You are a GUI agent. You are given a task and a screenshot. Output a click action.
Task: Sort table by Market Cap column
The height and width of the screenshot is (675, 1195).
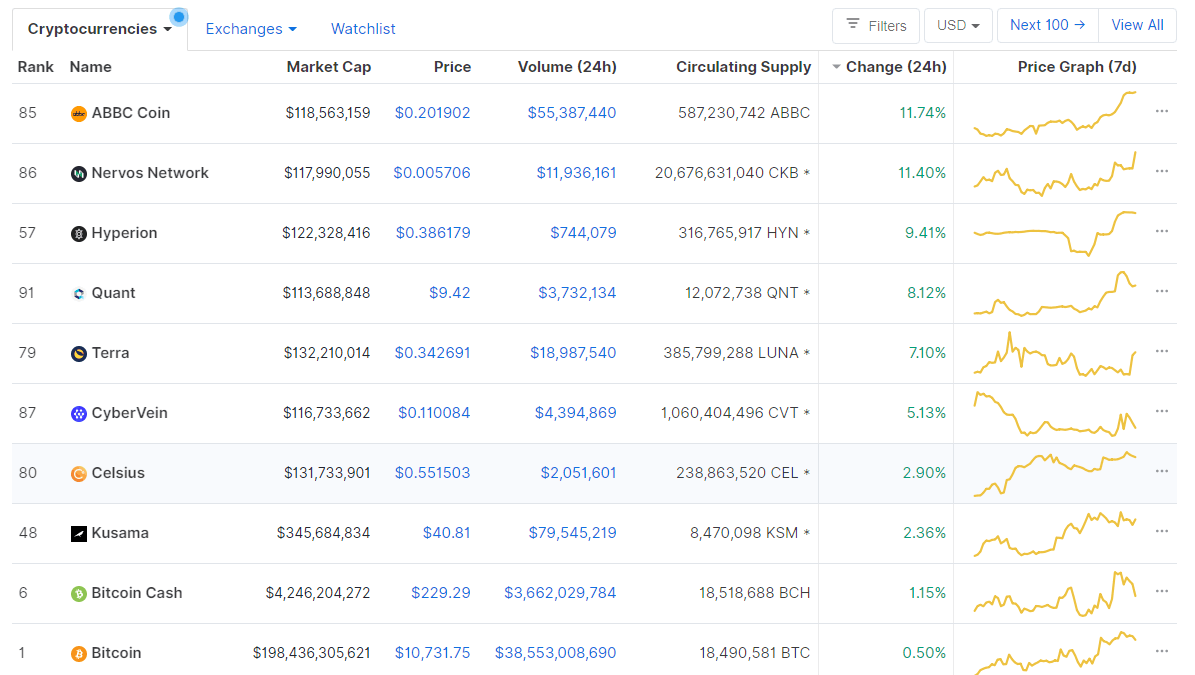point(328,67)
